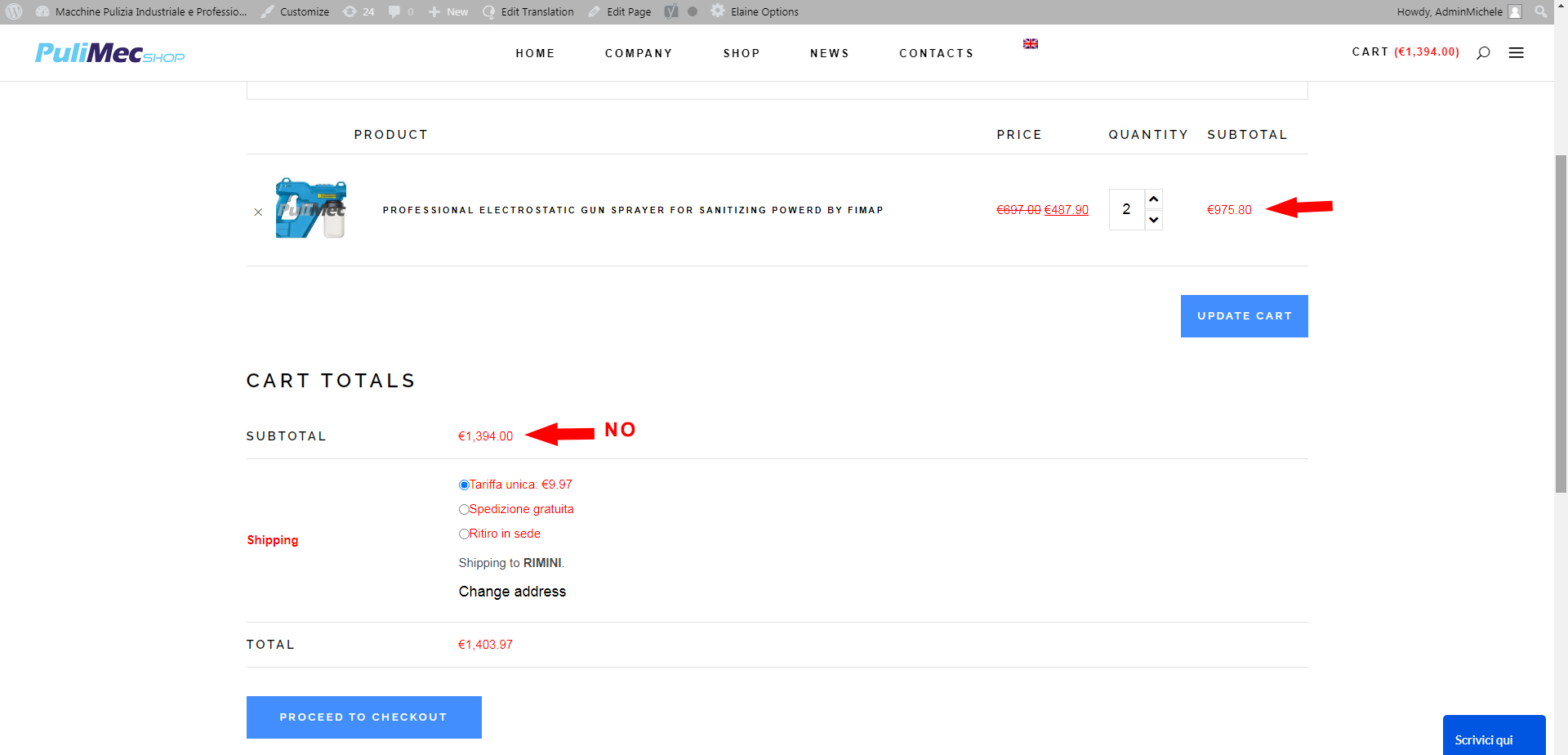Open comments icon in admin bar
The height and width of the screenshot is (755, 1568).
click(x=400, y=11)
